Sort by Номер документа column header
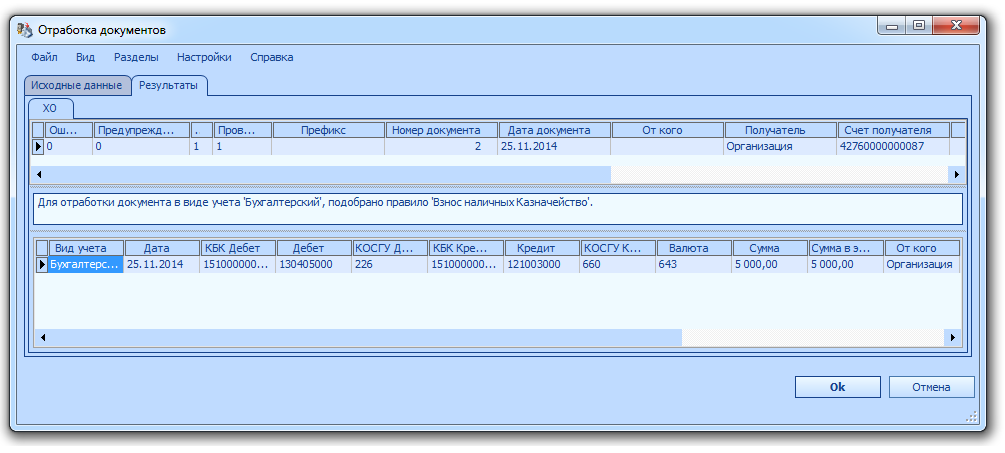Image resolution: width=1005 pixels, height=453 pixels. tap(442, 130)
